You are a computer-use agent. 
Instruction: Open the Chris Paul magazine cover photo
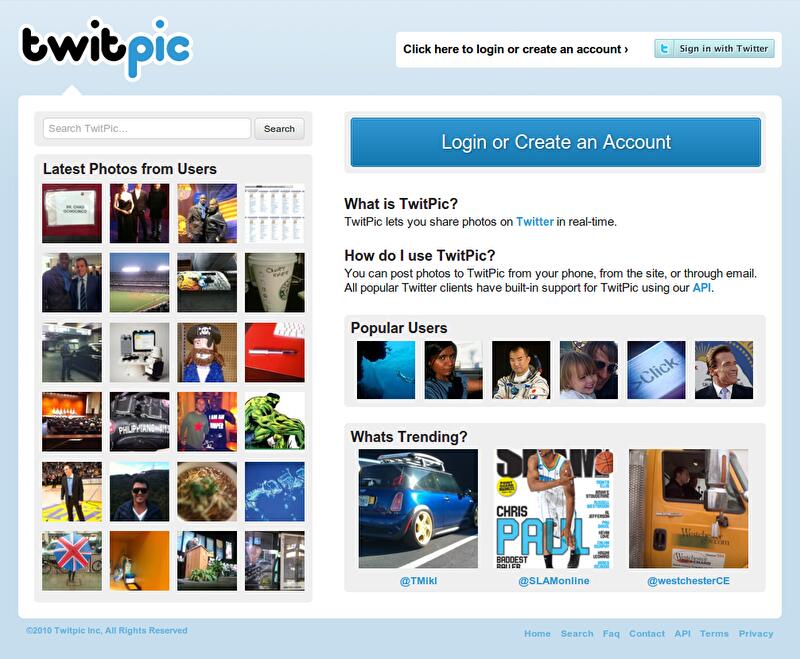(x=554, y=509)
